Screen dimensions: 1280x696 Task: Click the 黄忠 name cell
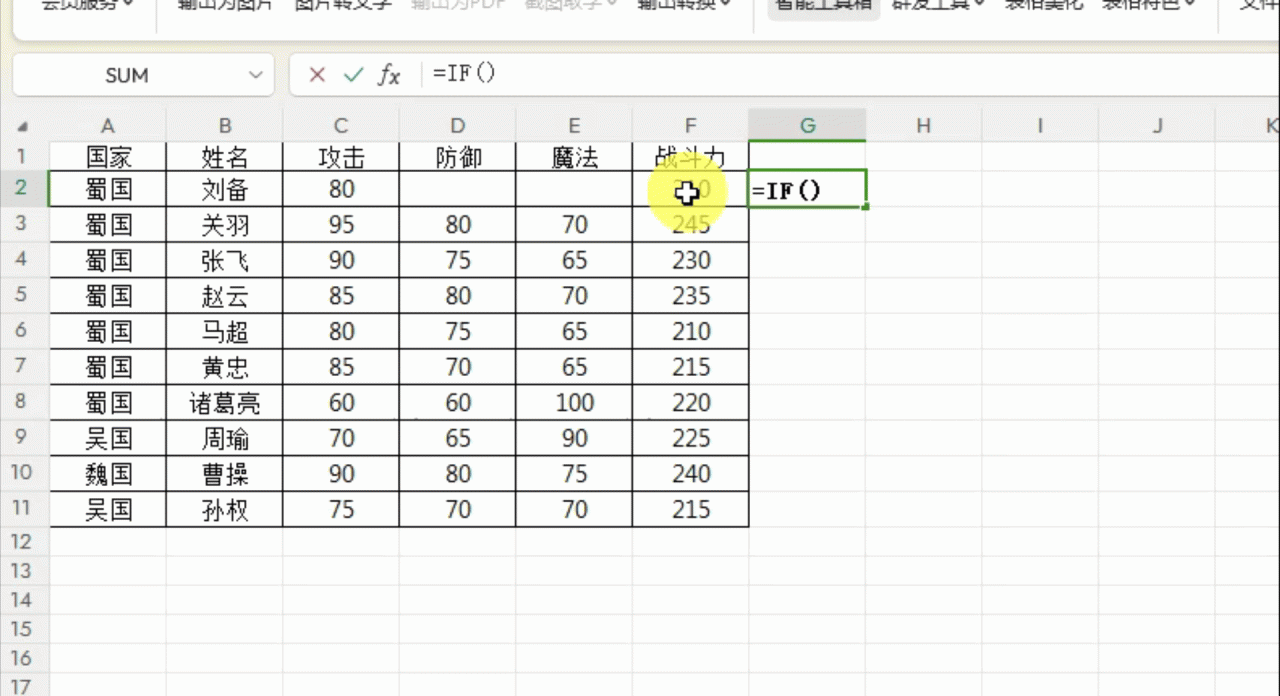[225, 367]
